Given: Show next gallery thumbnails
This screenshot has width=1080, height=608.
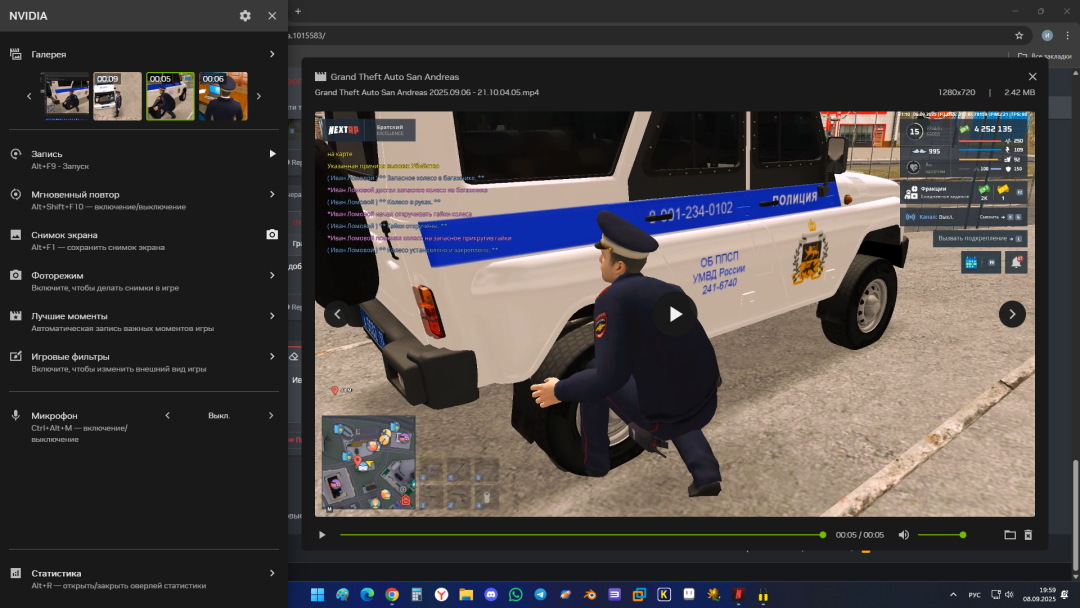Looking at the screenshot, I should pyautogui.click(x=259, y=96).
